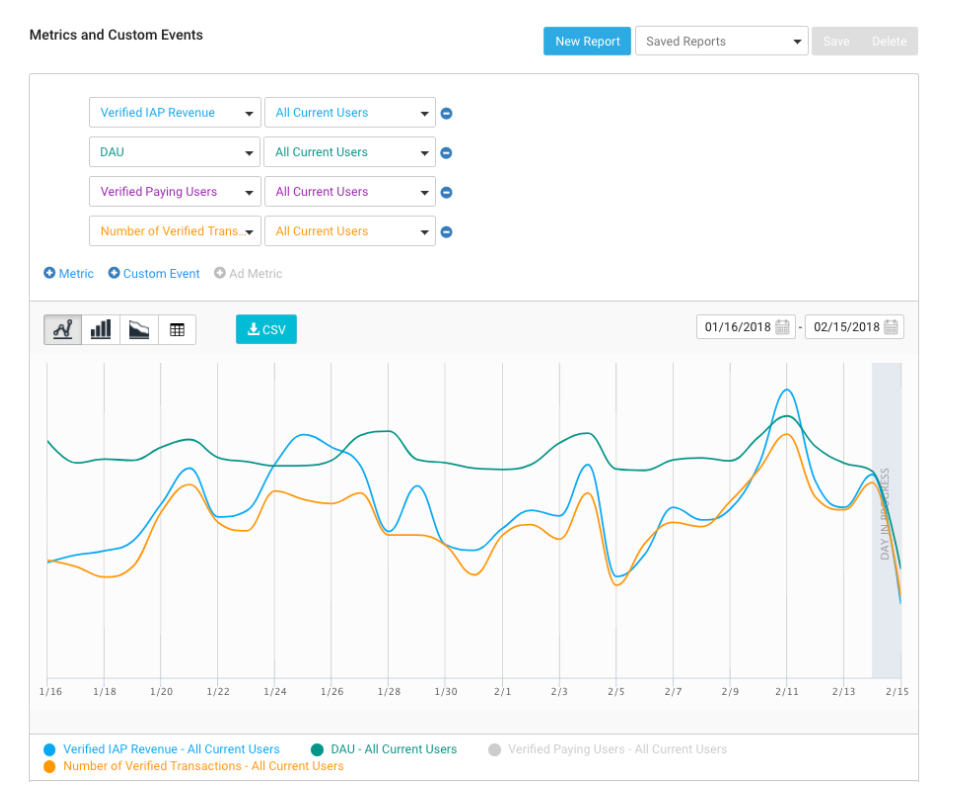Add a new Metric row
953x811 pixels.
coord(69,274)
